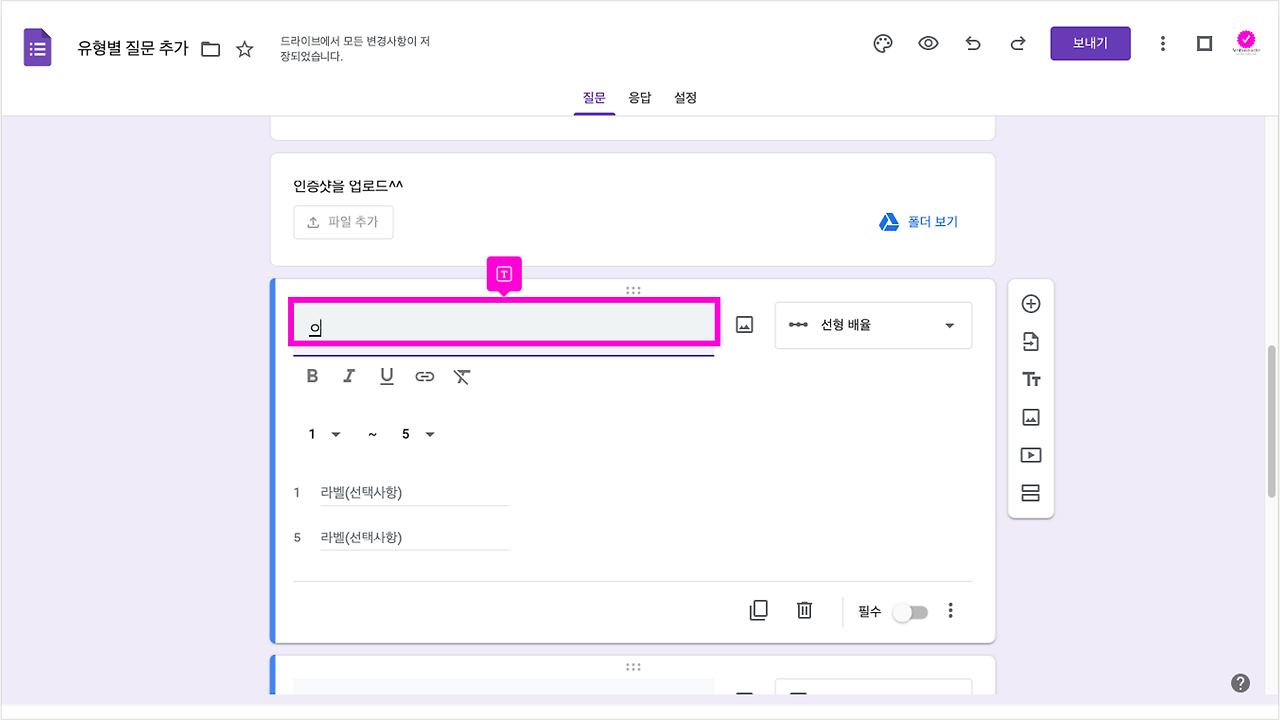Open the theme customization palette
Screen dimensions: 1280x720
coord(883,43)
